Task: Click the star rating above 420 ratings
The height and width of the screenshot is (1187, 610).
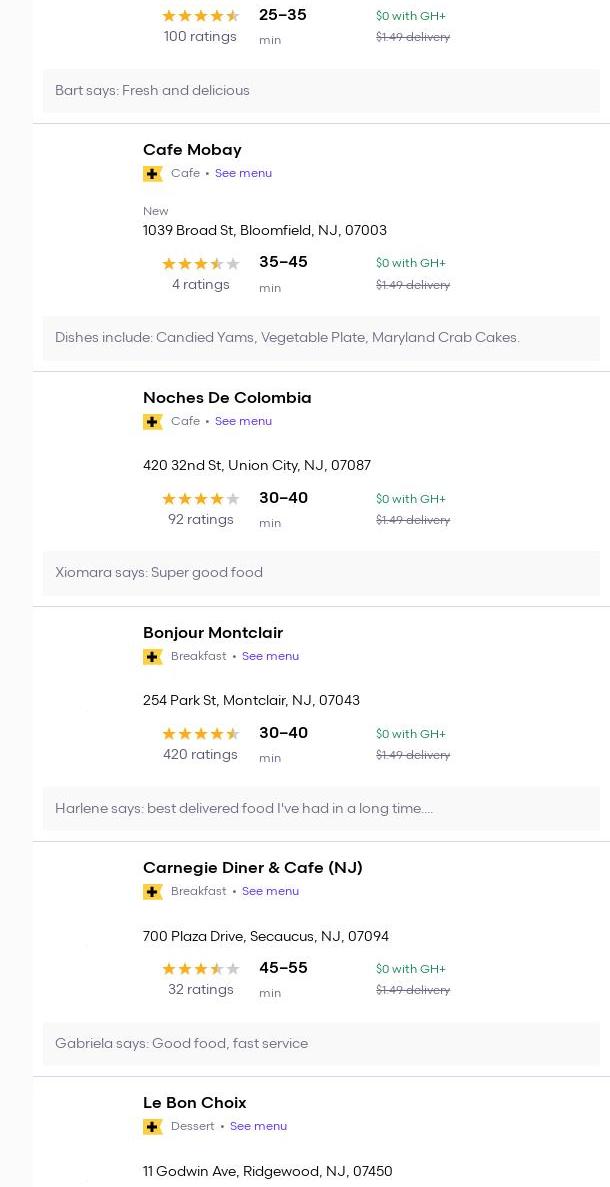Action: coord(201,734)
